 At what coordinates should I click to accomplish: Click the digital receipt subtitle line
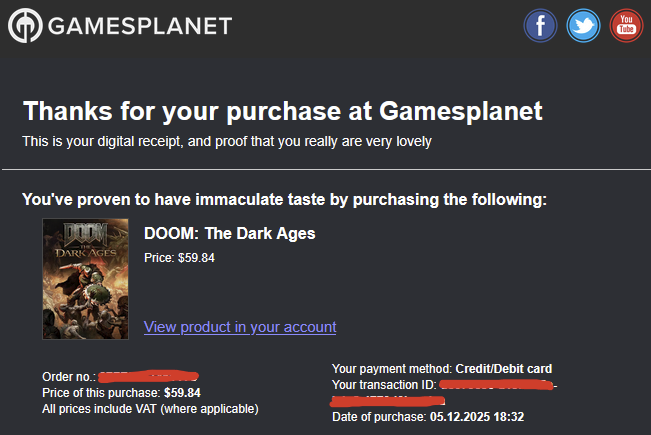(227, 142)
